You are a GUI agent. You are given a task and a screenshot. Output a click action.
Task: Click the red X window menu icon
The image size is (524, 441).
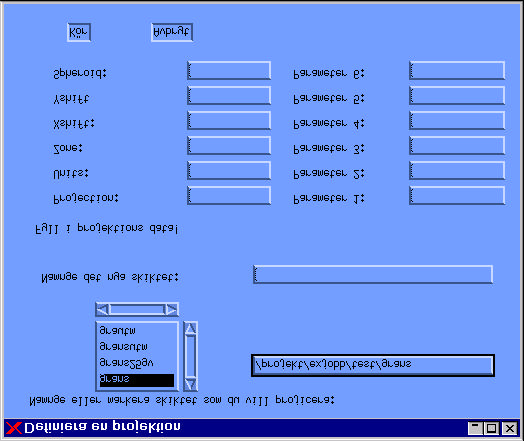point(14,428)
